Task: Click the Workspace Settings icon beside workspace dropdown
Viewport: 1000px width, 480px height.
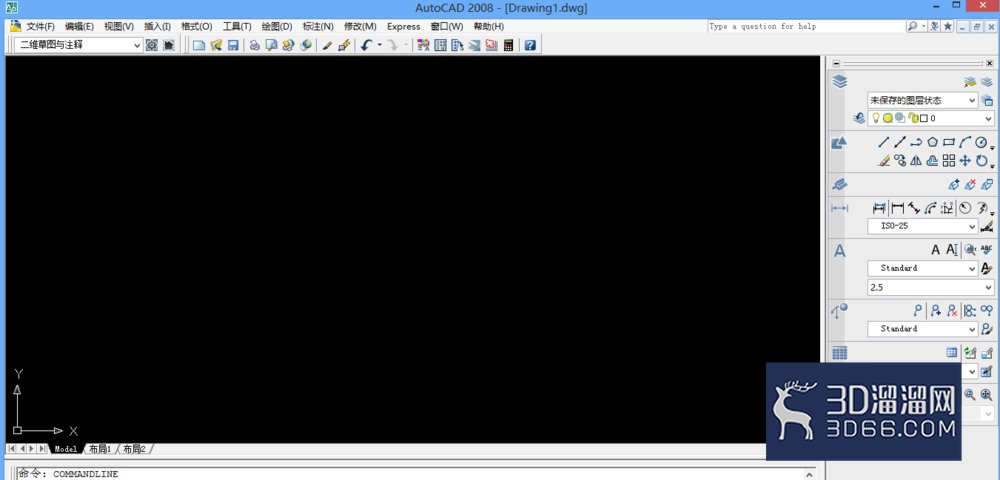Action: pyautogui.click(x=152, y=45)
